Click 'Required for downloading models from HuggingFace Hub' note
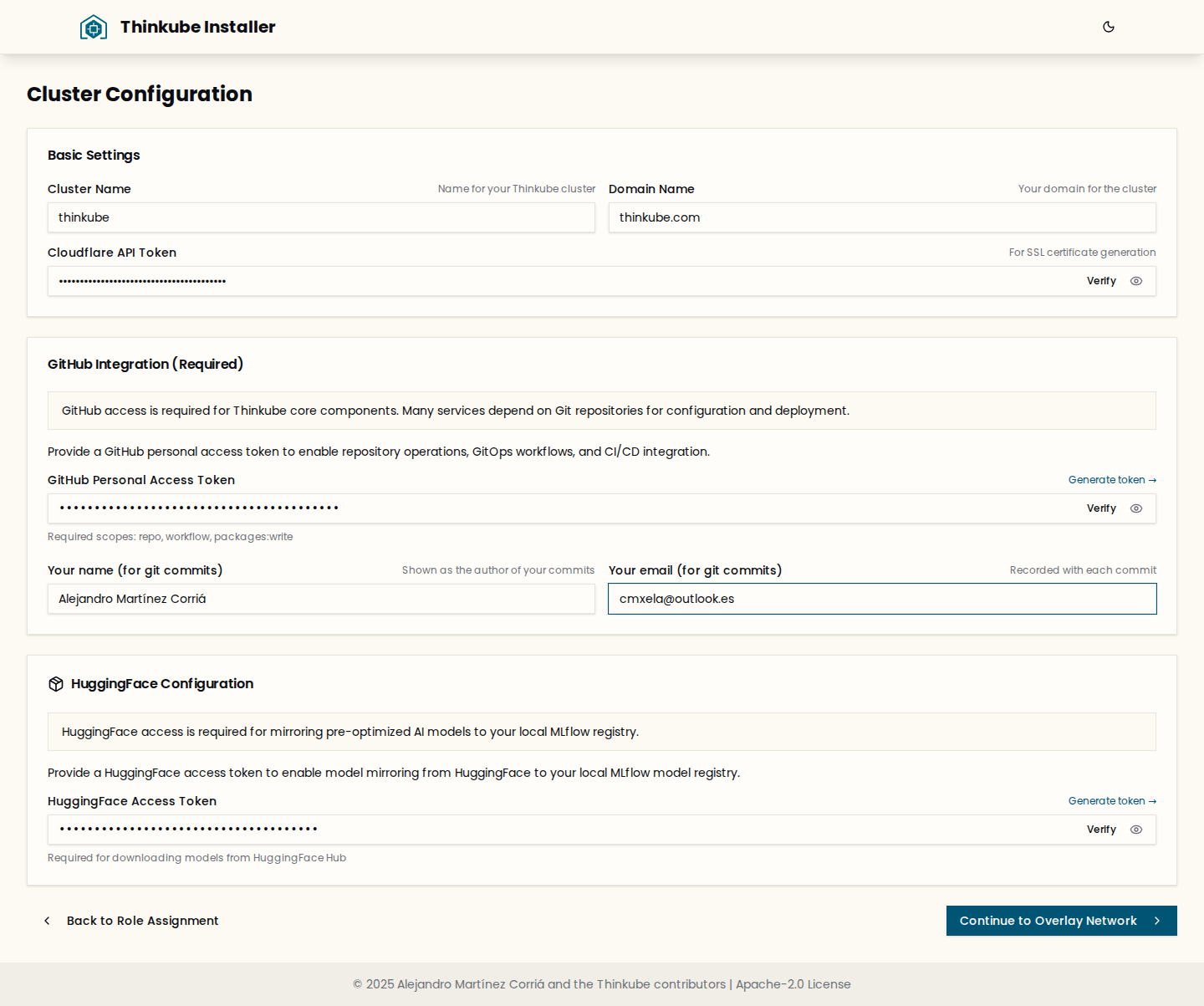The height and width of the screenshot is (1006, 1204). (x=196, y=858)
